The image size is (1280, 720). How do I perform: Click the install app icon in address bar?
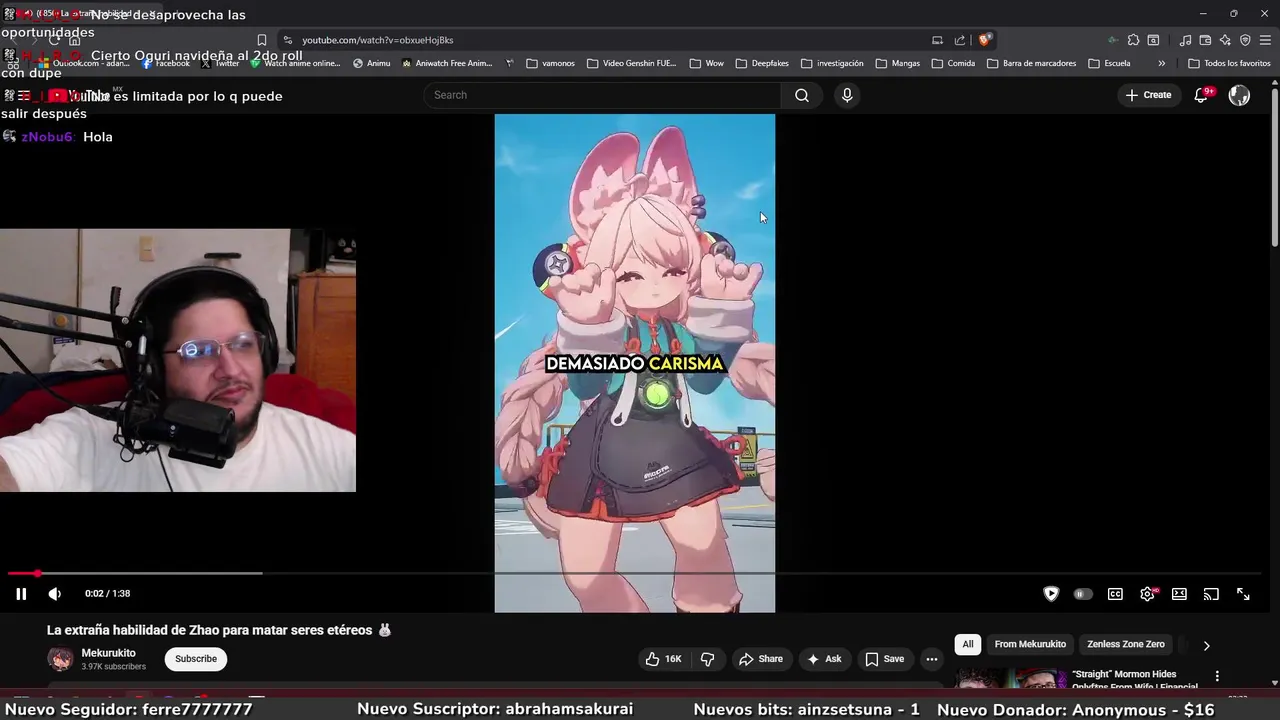(x=937, y=40)
